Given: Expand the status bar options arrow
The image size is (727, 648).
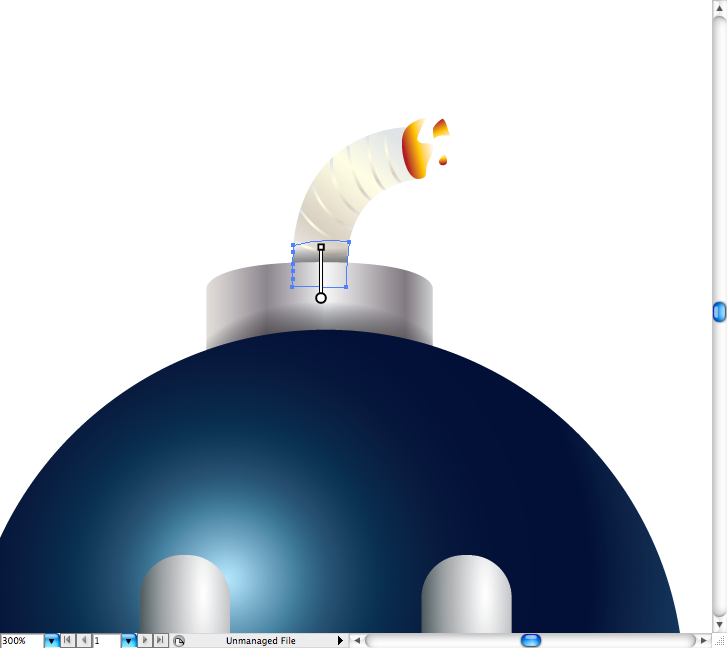Looking at the screenshot, I should point(340,640).
